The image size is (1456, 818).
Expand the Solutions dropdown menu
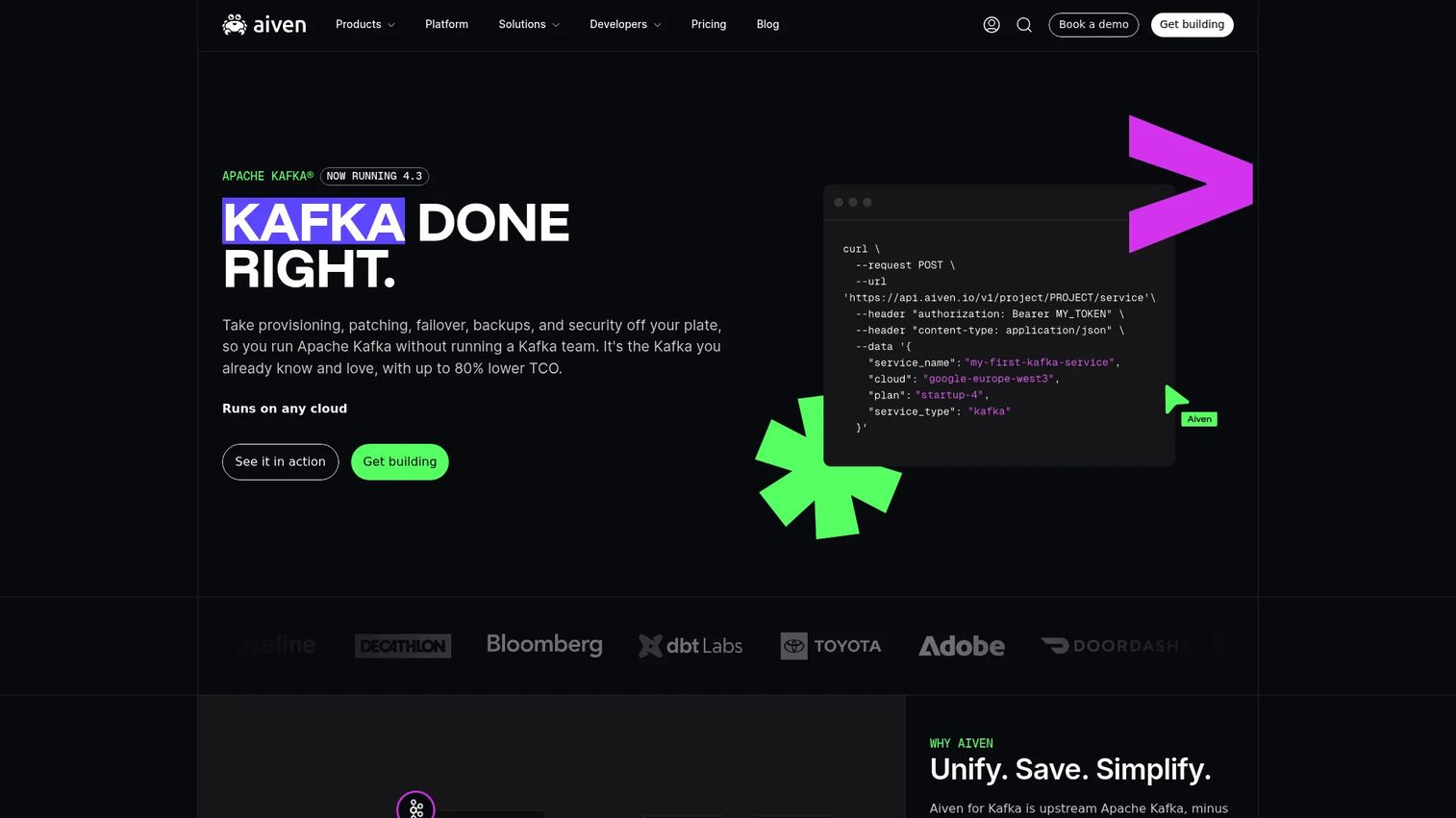pyautogui.click(x=529, y=25)
